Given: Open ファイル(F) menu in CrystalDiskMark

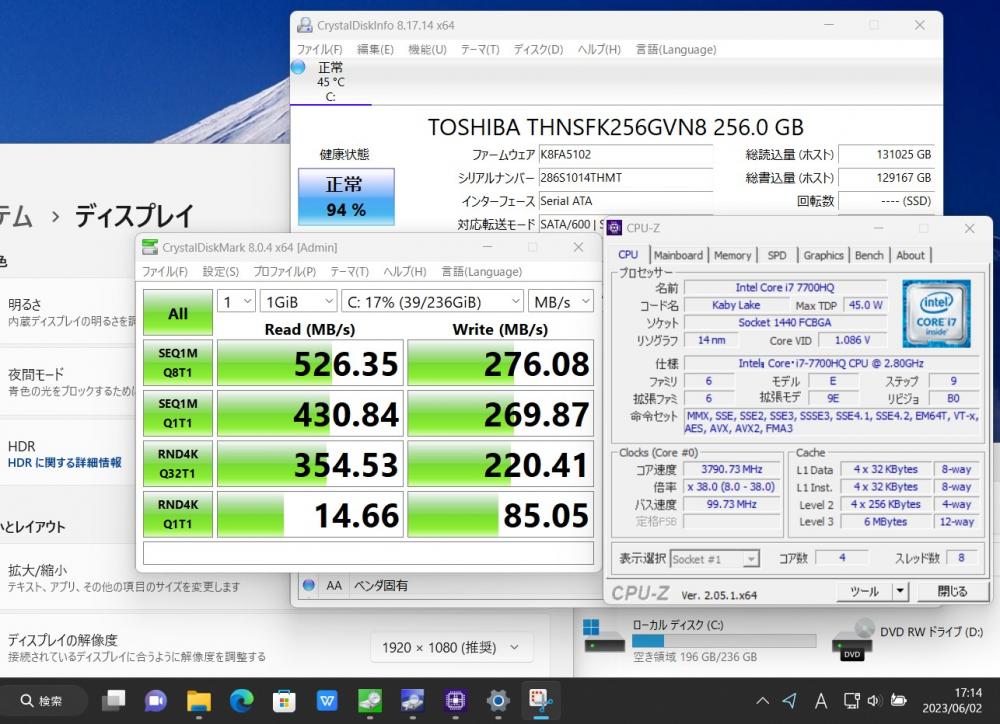Looking at the screenshot, I should [165, 272].
